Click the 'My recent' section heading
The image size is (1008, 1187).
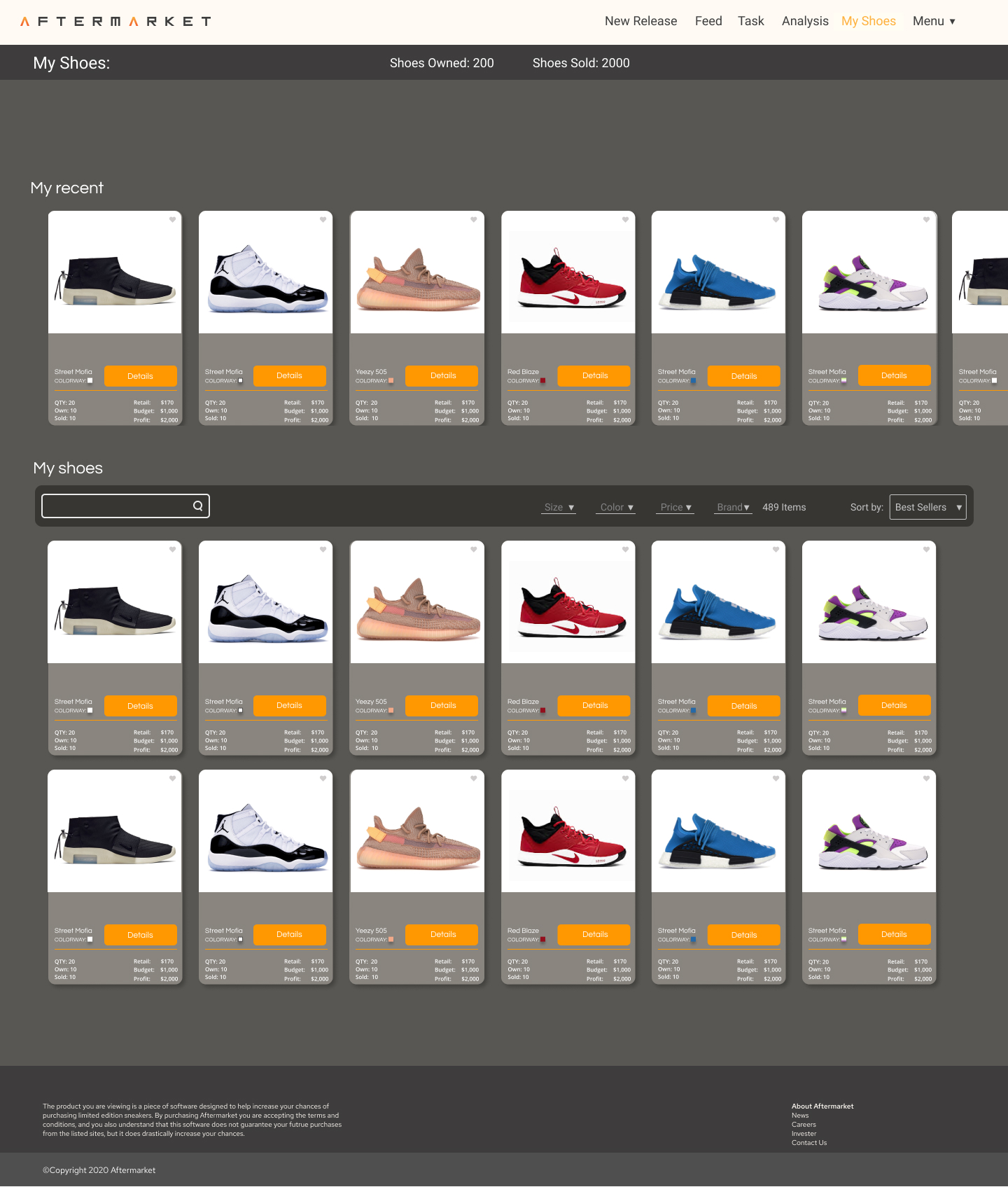pyautogui.click(x=67, y=188)
